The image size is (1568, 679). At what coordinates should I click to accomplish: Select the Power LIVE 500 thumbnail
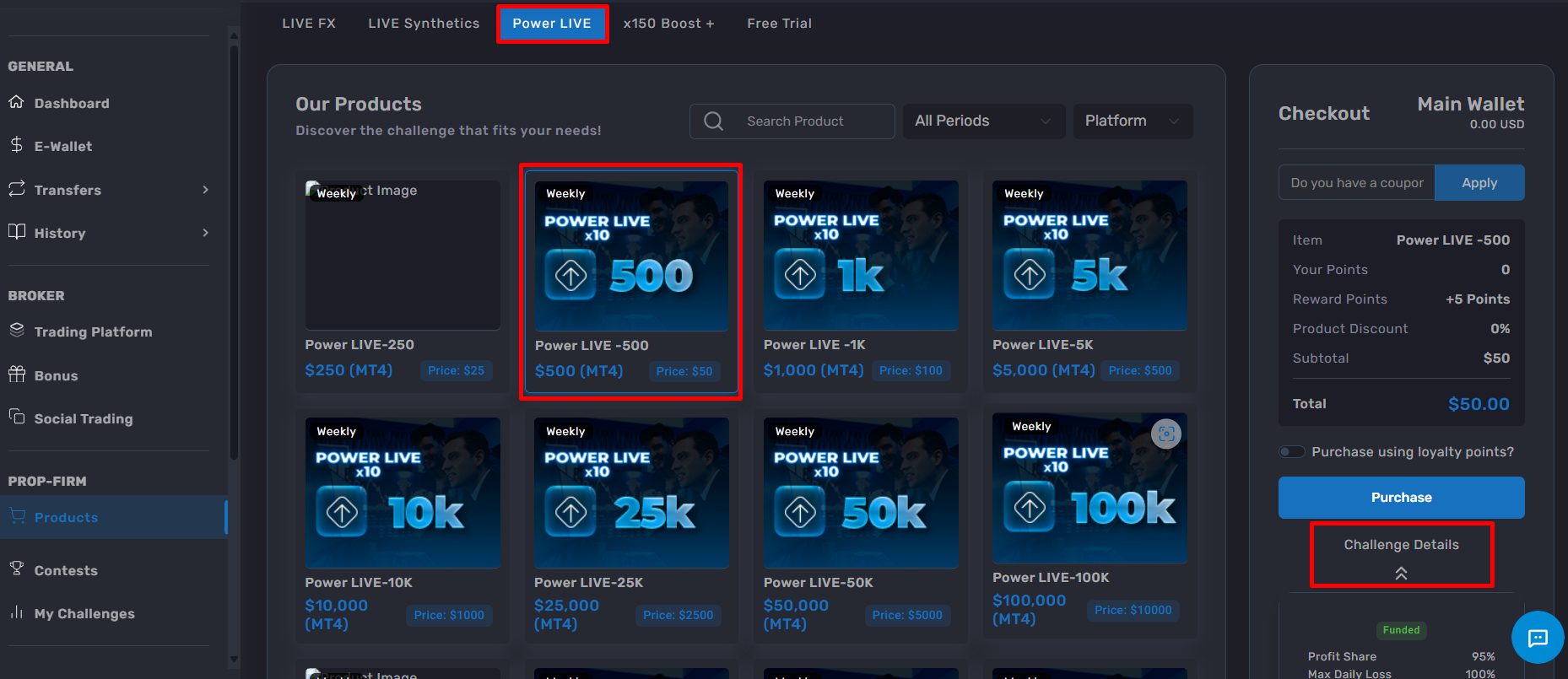click(x=631, y=256)
